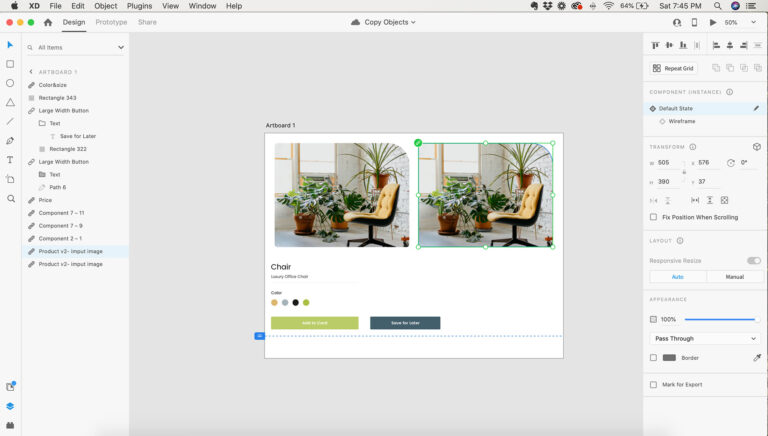Align middle vertically icon
The width and height of the screenshot is (768, 436).
(x=669, y=45)
